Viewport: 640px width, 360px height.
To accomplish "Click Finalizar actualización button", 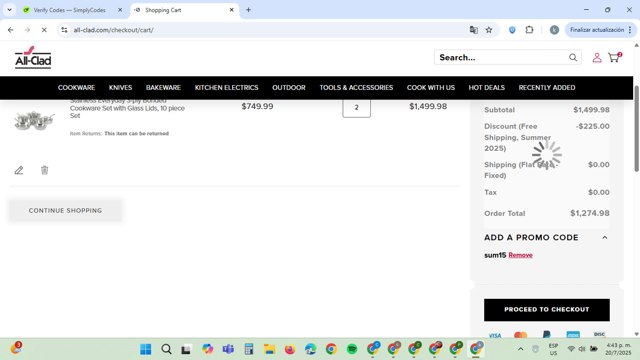I will tap(597, 30).
